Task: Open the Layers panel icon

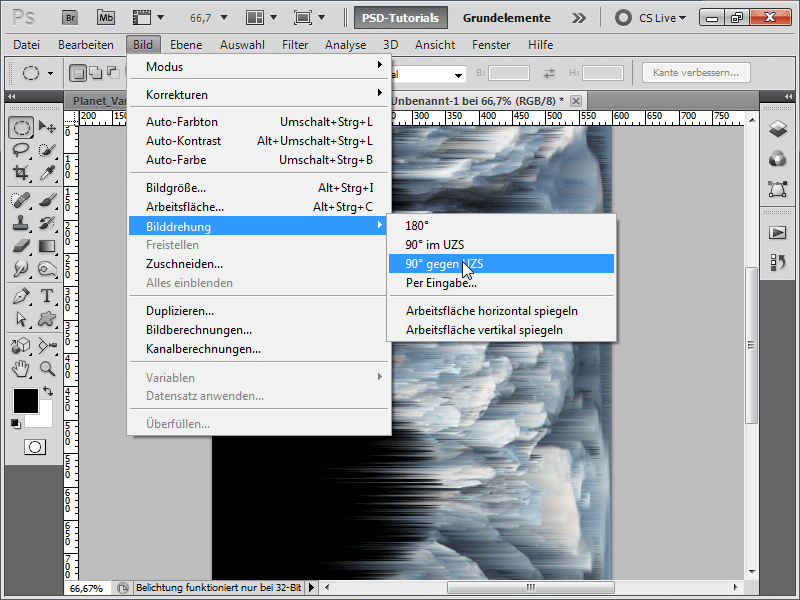Action: [x=778, y=129]
